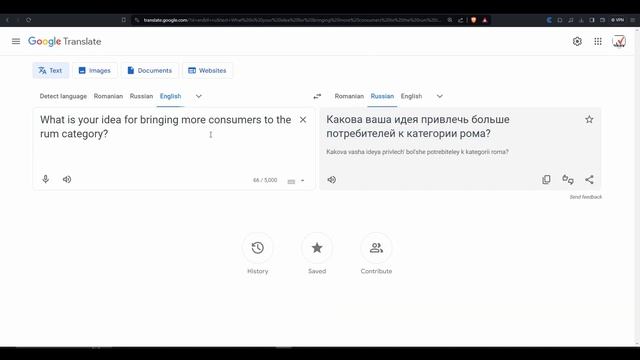Image resolution: width=640 pixels, height=360 pixels.
Task: Expand input tools dropdown arrow
Action: pyautogui.click(x=302, y=180)
